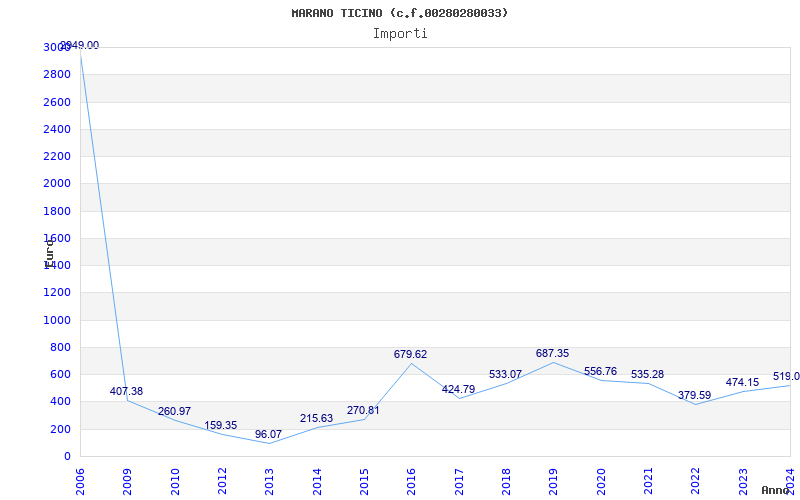Select the 535.28 data label
800x500 pixels.
tap(647, 374)
